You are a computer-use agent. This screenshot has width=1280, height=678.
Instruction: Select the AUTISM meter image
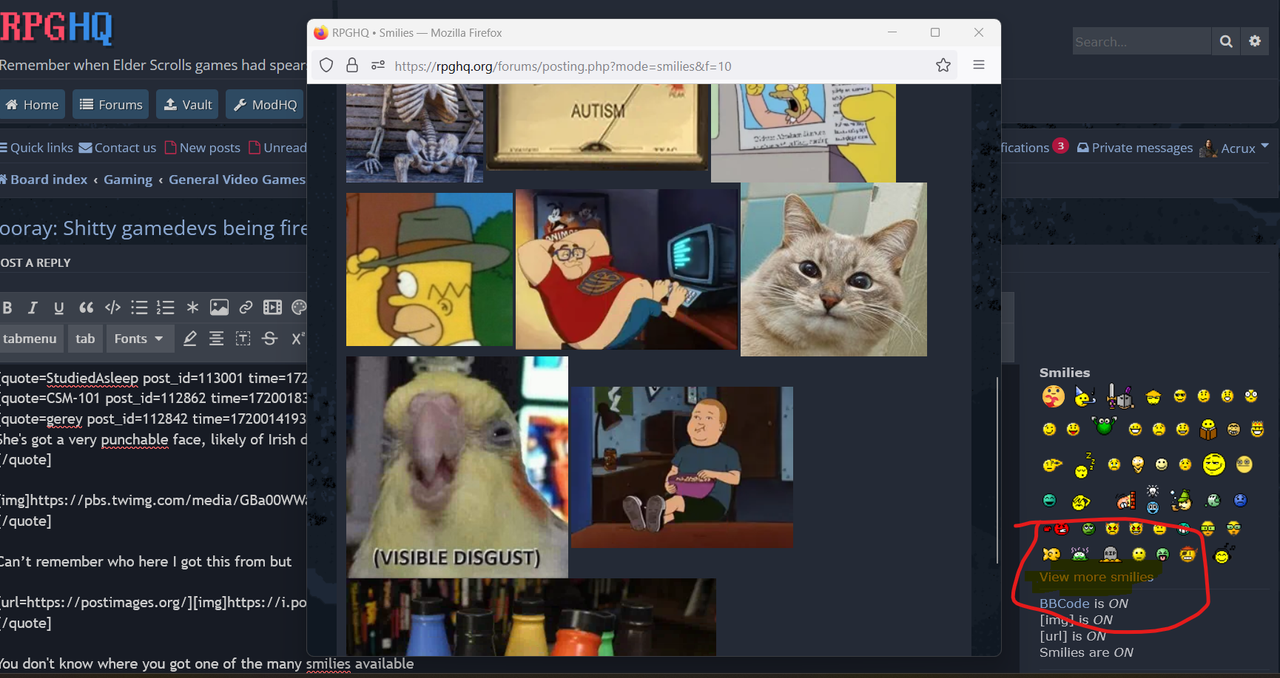[x=597, y=127]
